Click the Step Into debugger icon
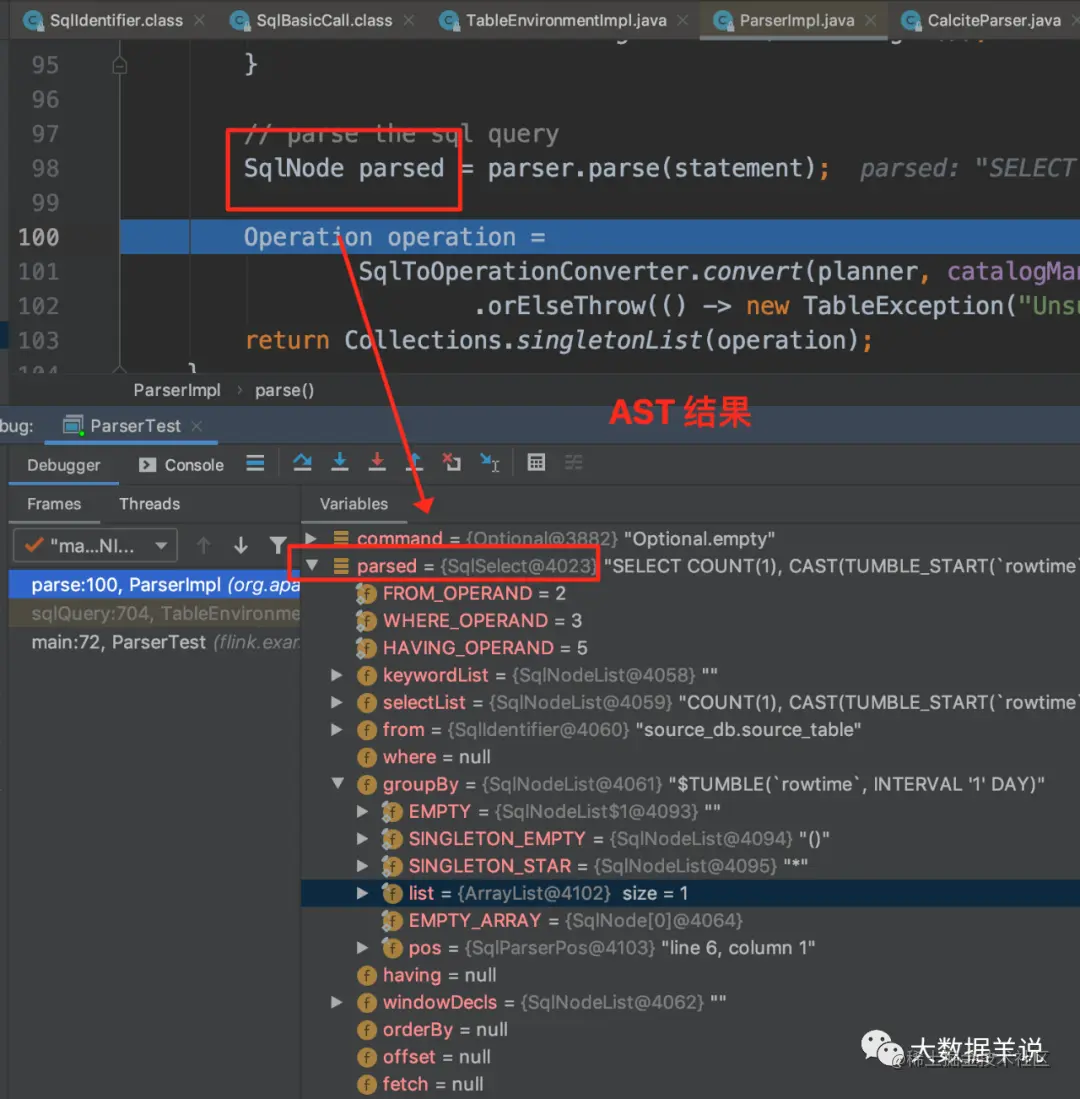This screenshot has width=1080, height=1099. coord(340,463)
